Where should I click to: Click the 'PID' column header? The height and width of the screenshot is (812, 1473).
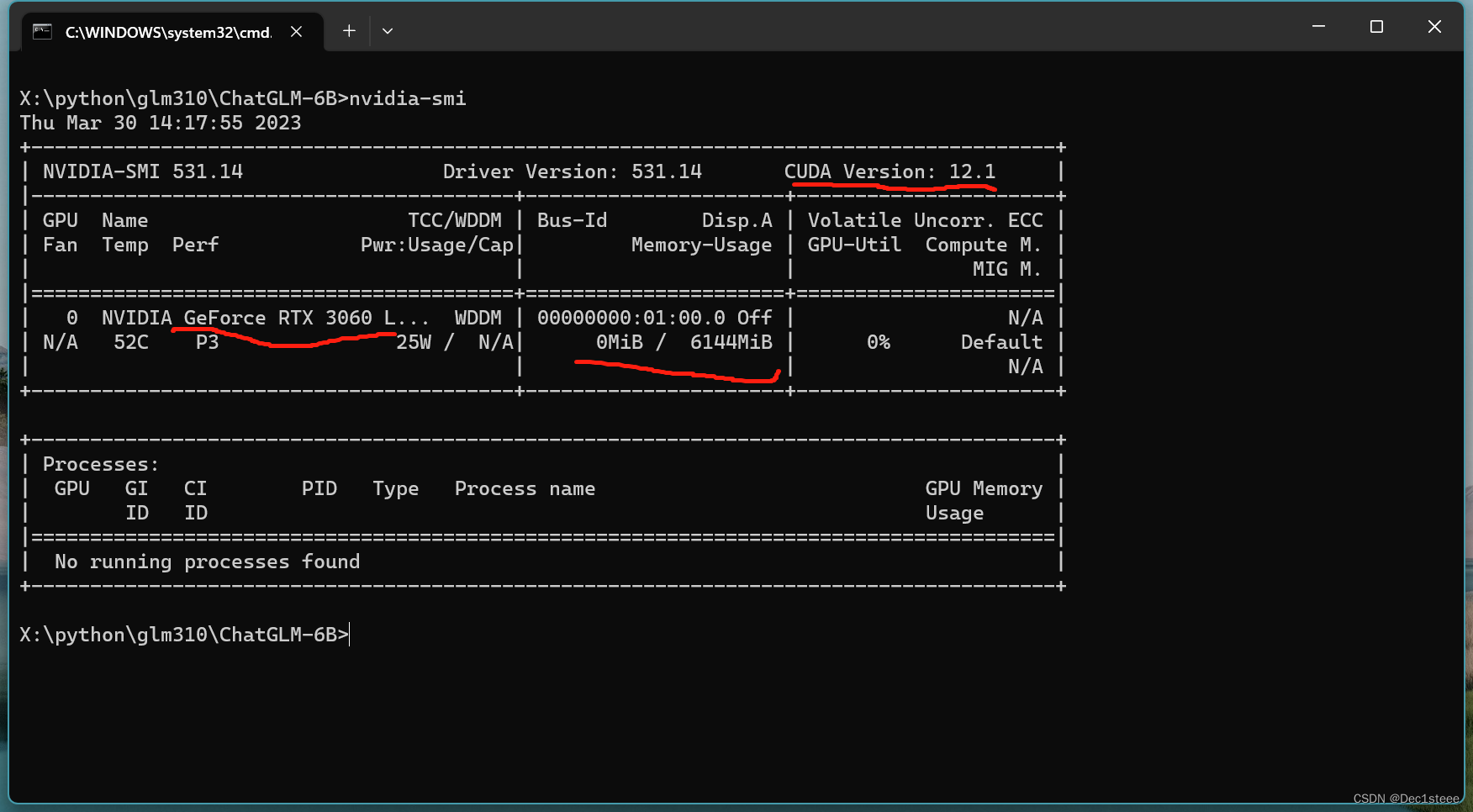(x=319, y=488)
